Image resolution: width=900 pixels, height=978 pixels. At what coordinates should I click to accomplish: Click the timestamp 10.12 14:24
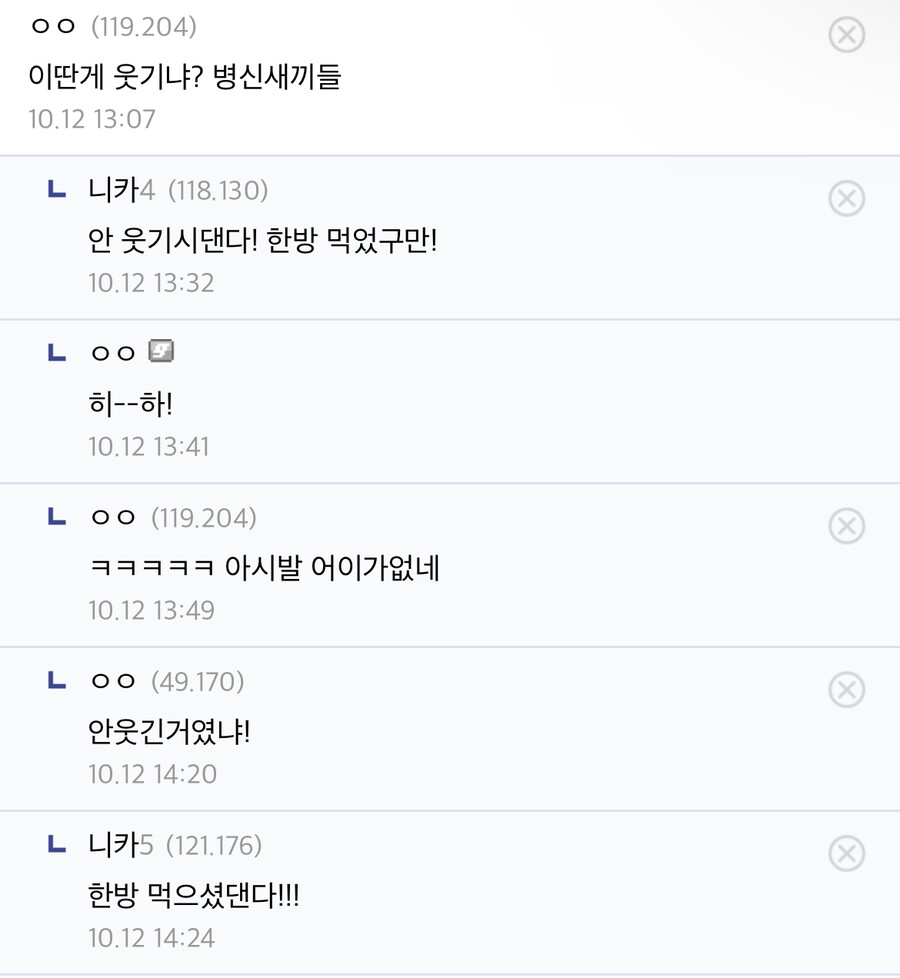click(151, 939)
